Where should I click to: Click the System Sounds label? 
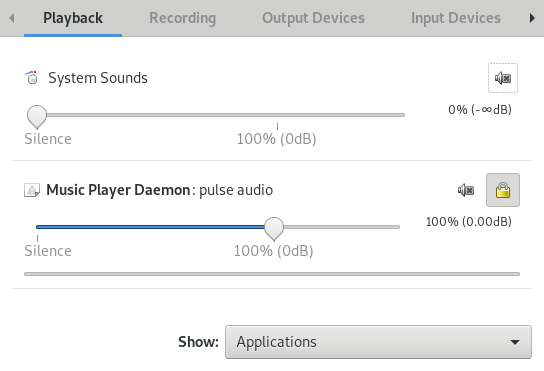(98, 78)
